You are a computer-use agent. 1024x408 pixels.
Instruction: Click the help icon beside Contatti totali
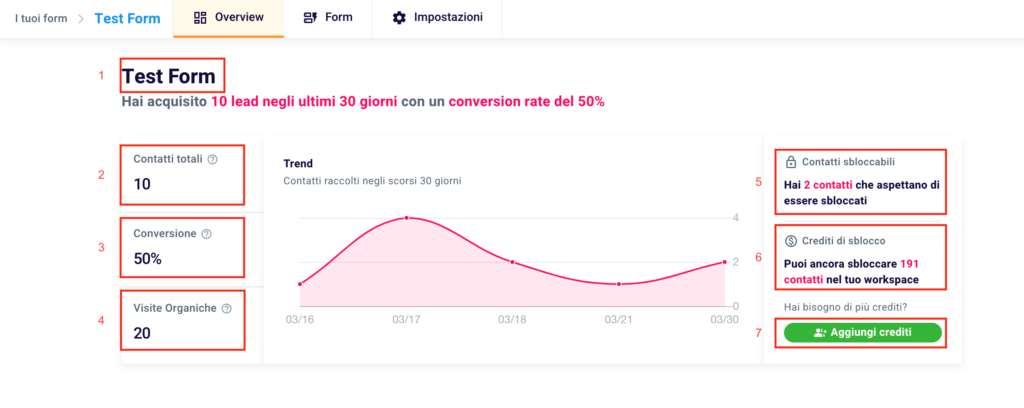[x=212, y=159]
